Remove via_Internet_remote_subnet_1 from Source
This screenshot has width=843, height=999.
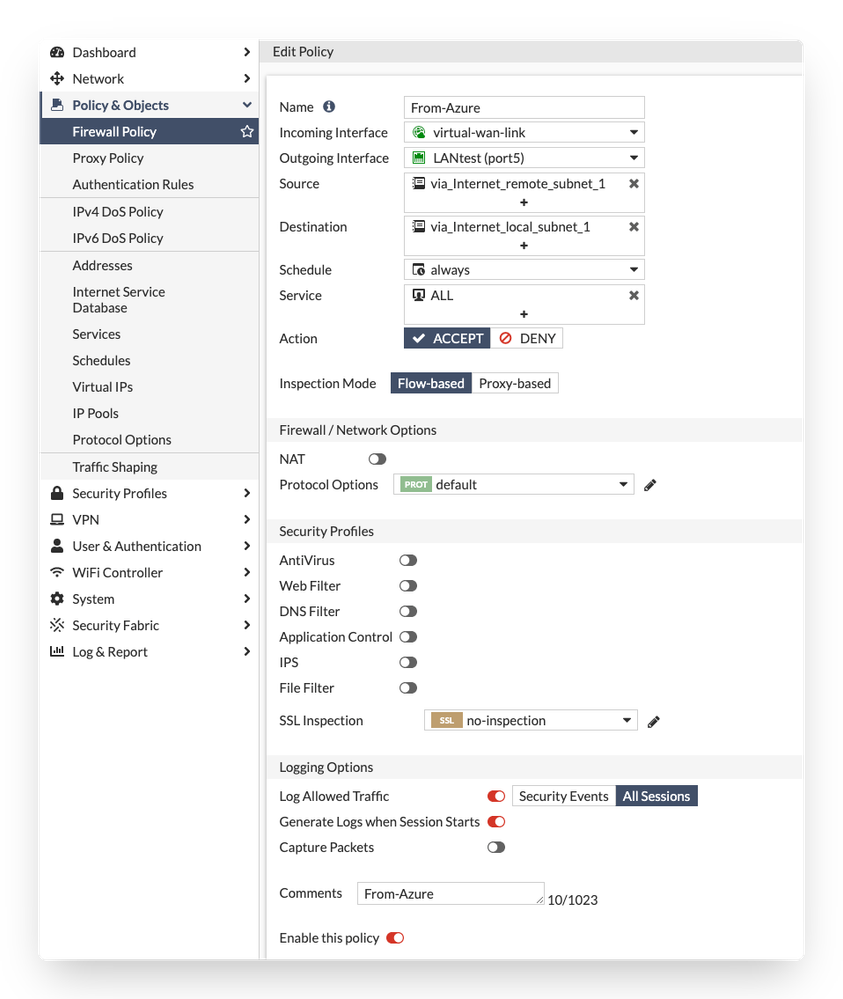click(633, 184)
